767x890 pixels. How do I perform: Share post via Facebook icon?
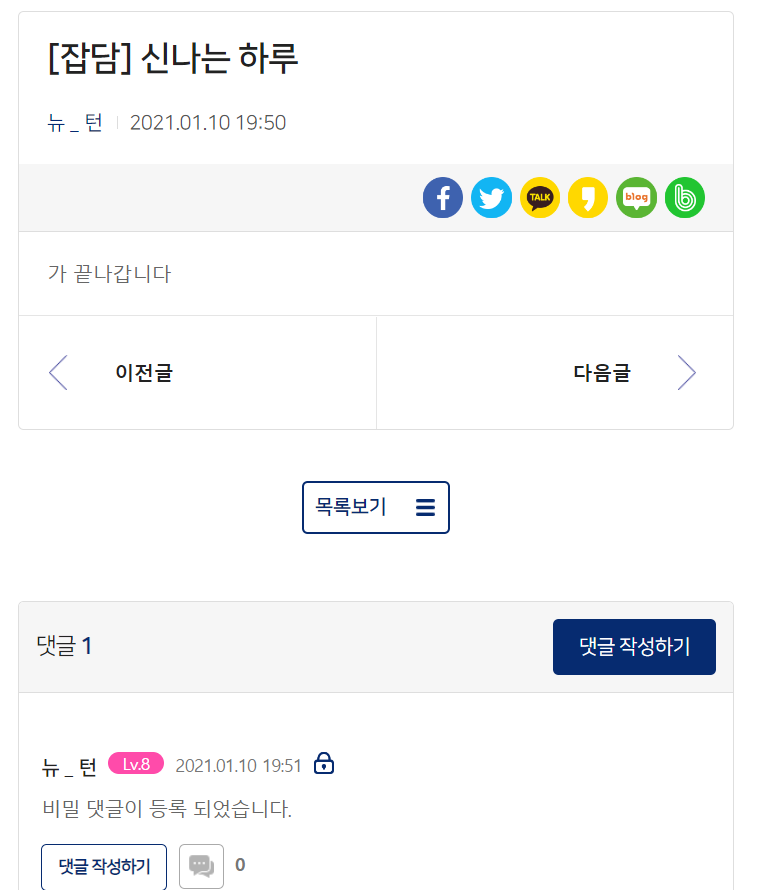point(443,198)
